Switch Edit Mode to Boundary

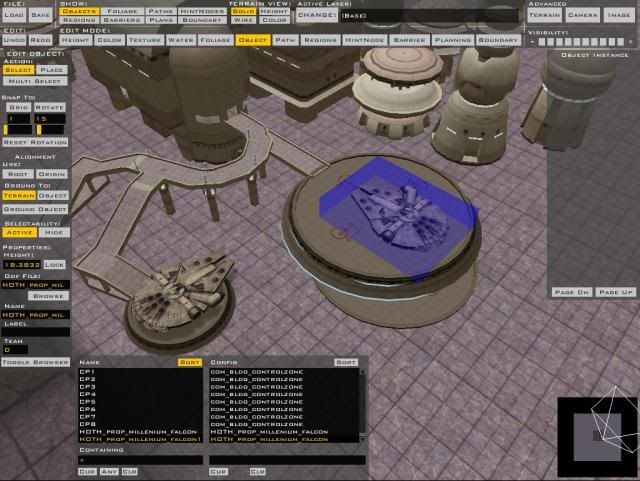[x=498, y=40]
